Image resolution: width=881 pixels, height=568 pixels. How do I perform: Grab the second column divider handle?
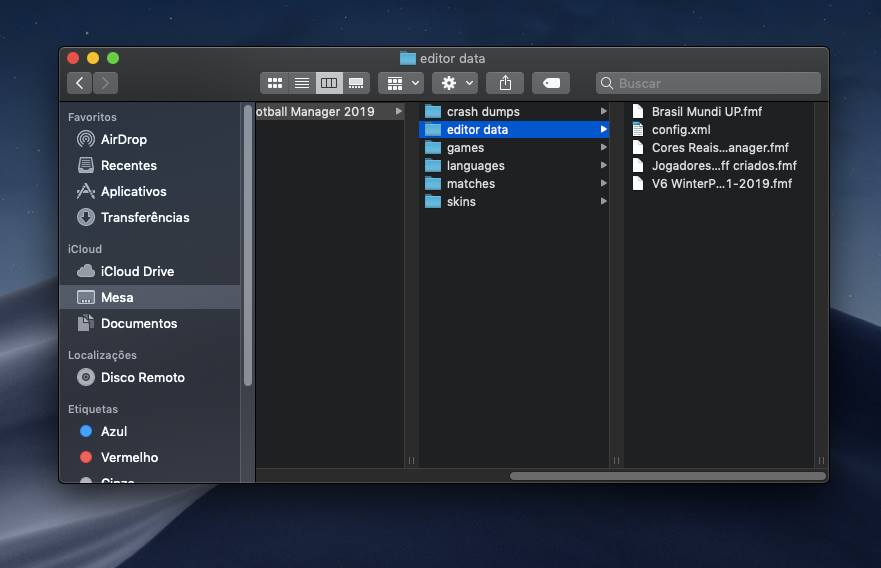tap(616, 461)
